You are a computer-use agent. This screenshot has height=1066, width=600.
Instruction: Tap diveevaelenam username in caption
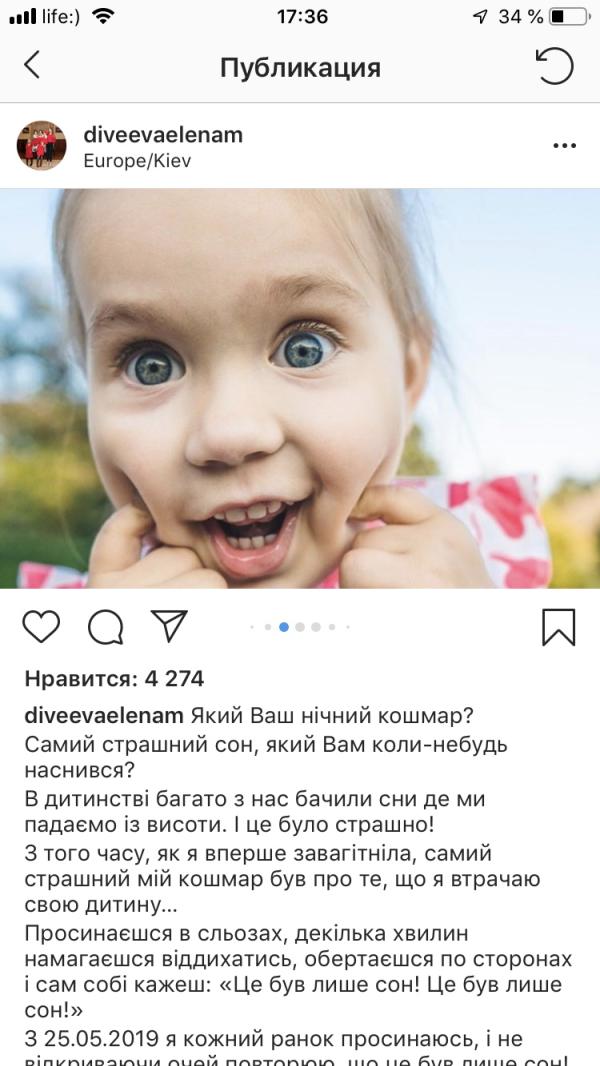pos(104,716)
